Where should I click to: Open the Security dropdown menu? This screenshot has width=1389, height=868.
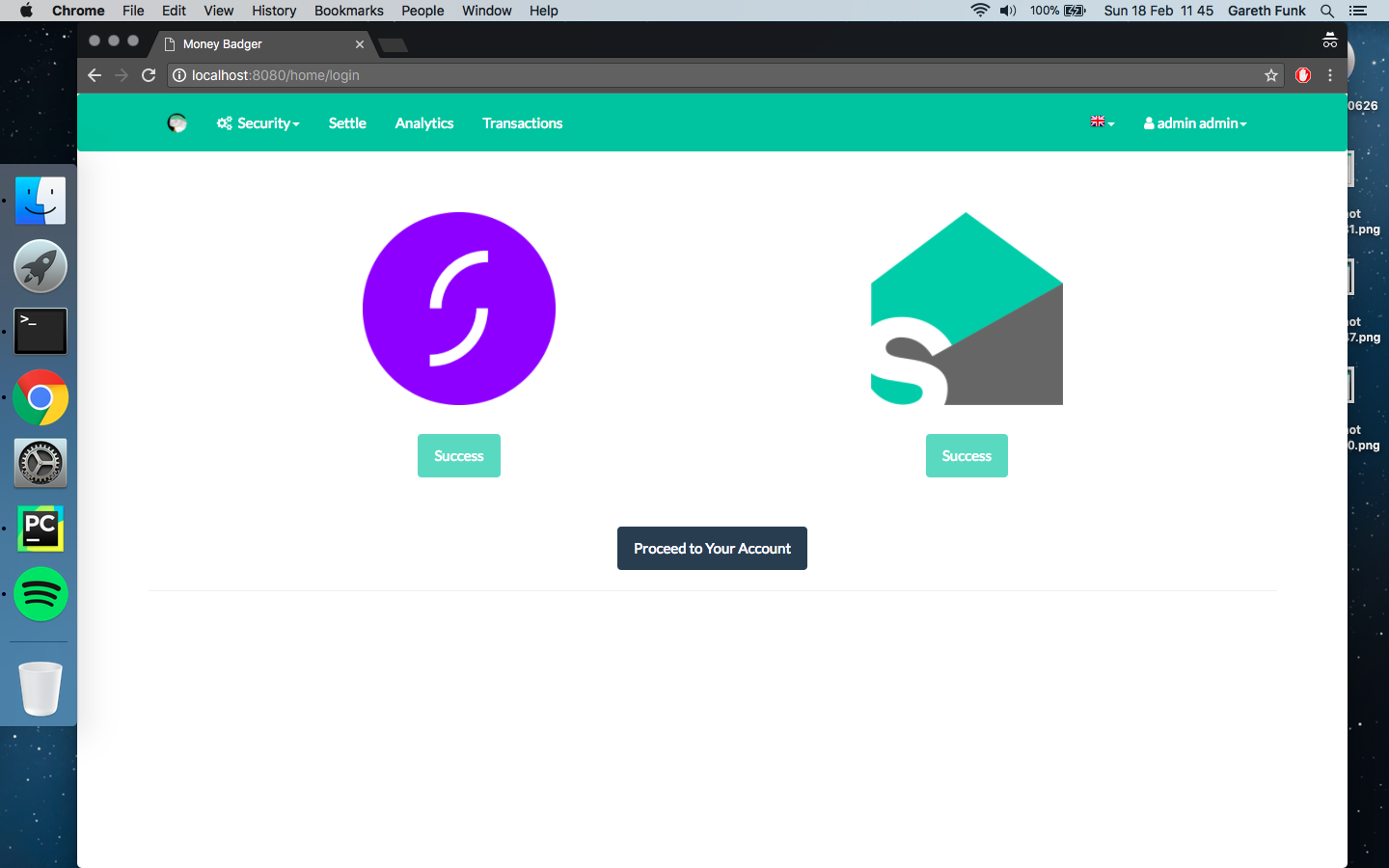[259, 123]
